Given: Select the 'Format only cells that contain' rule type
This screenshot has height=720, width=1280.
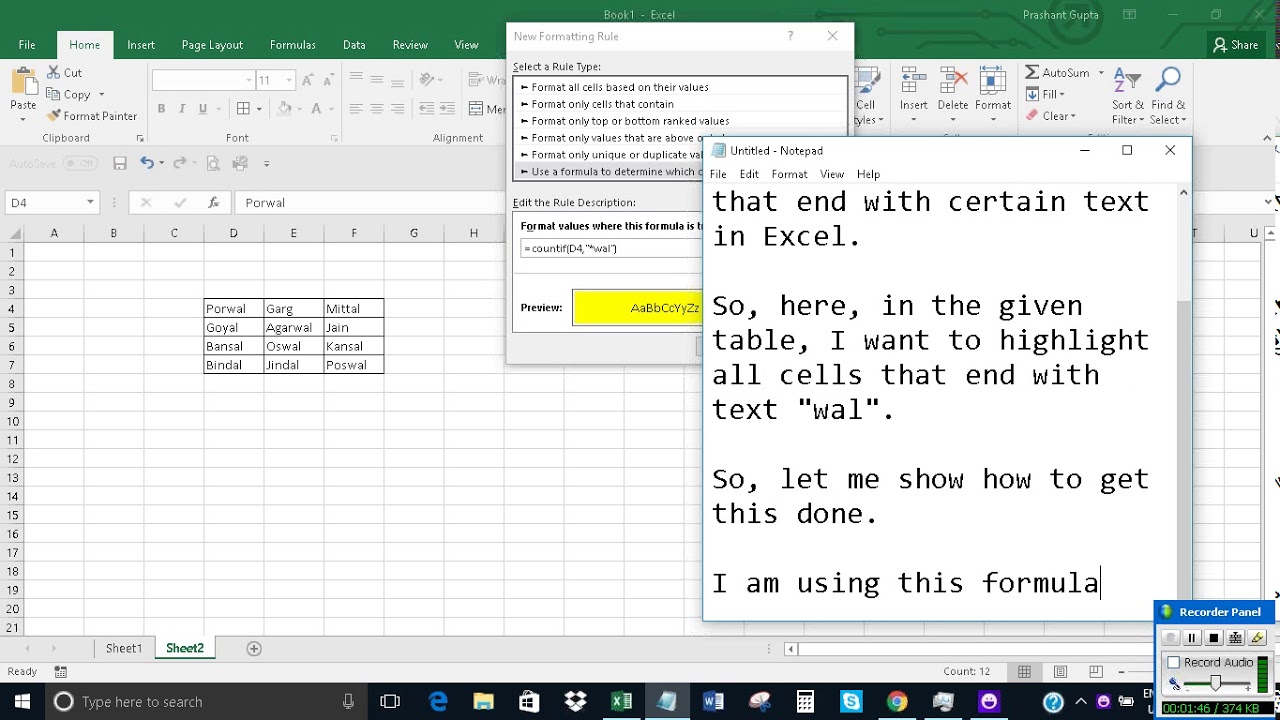Looking at the screenshot, I should tap(602, 104).
